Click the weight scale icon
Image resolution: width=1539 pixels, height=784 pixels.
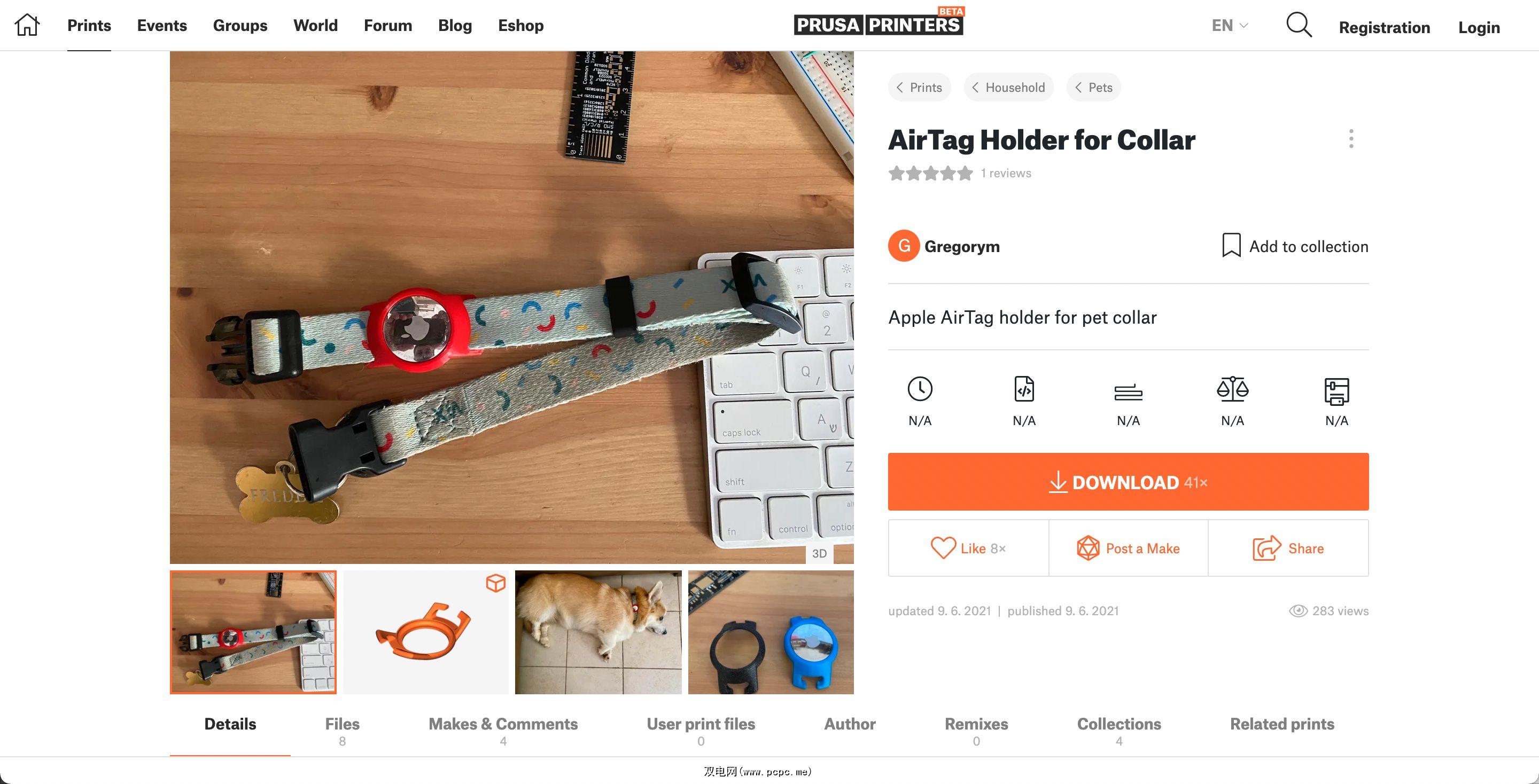(x=1232, y=389)
